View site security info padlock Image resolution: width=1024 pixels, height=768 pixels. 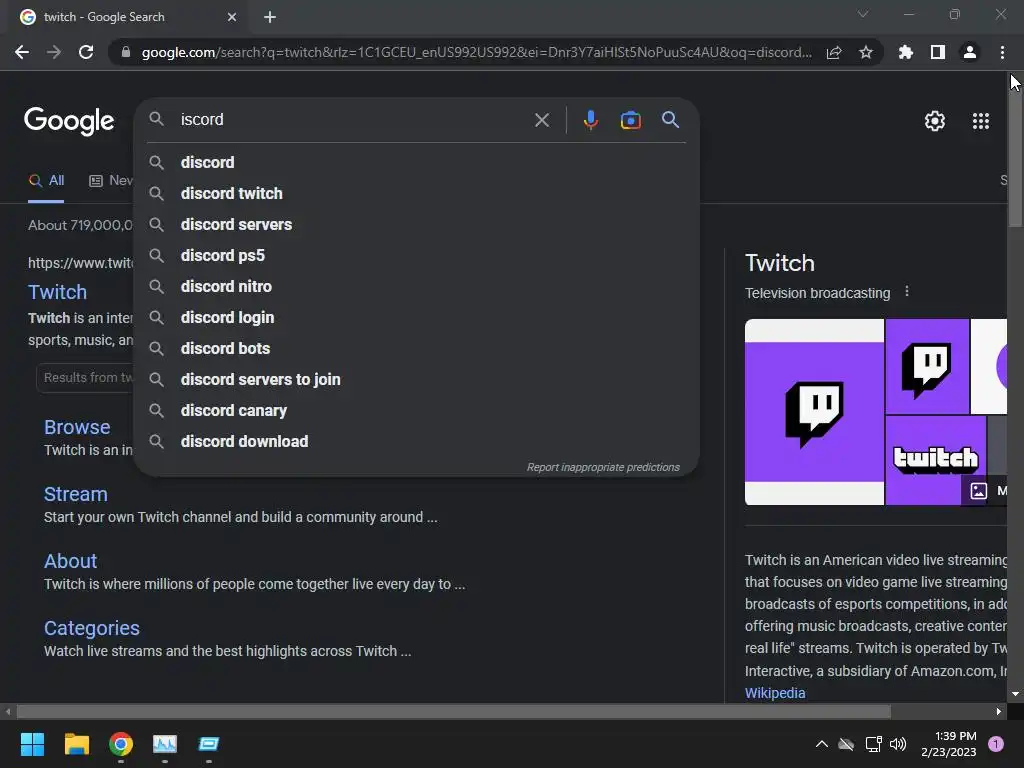pyautogui.click(x=126, y=52)
